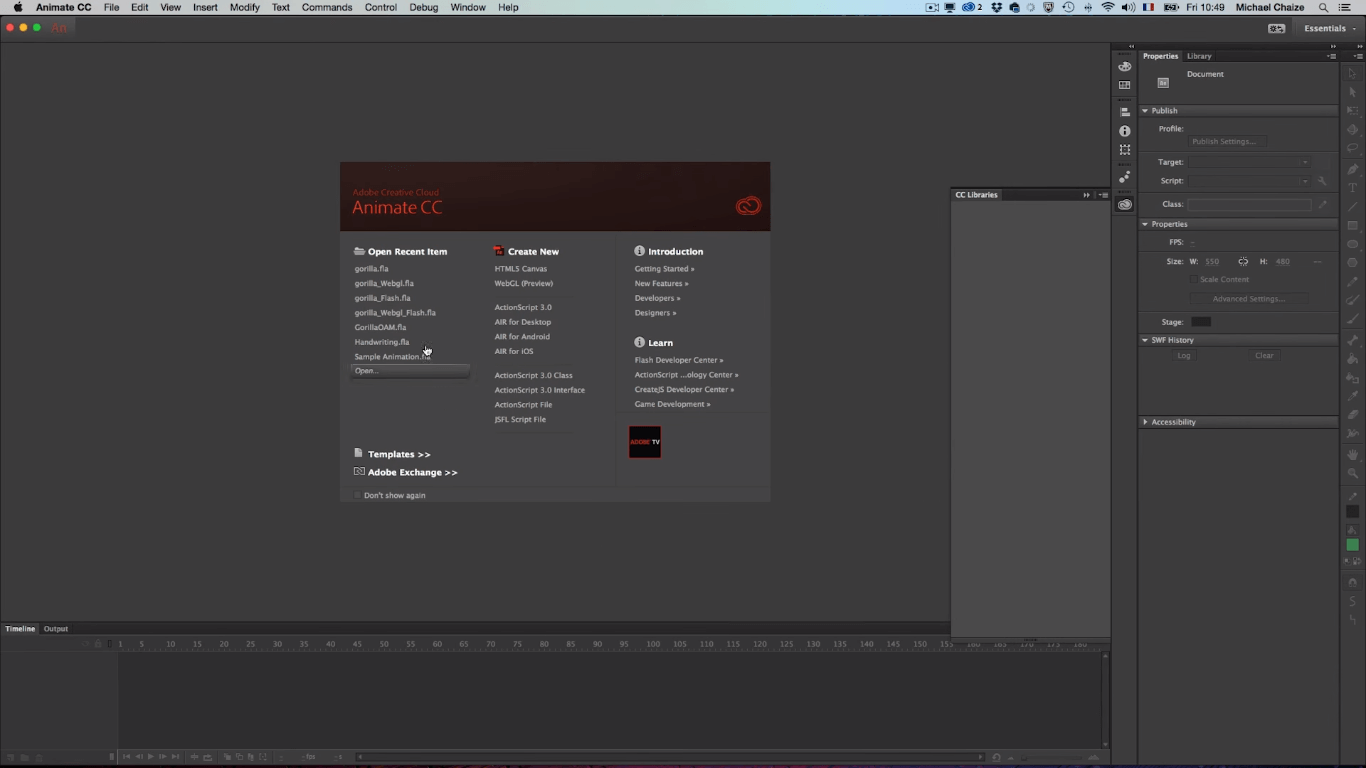Switch to the Library tab

click(1199, 56)
